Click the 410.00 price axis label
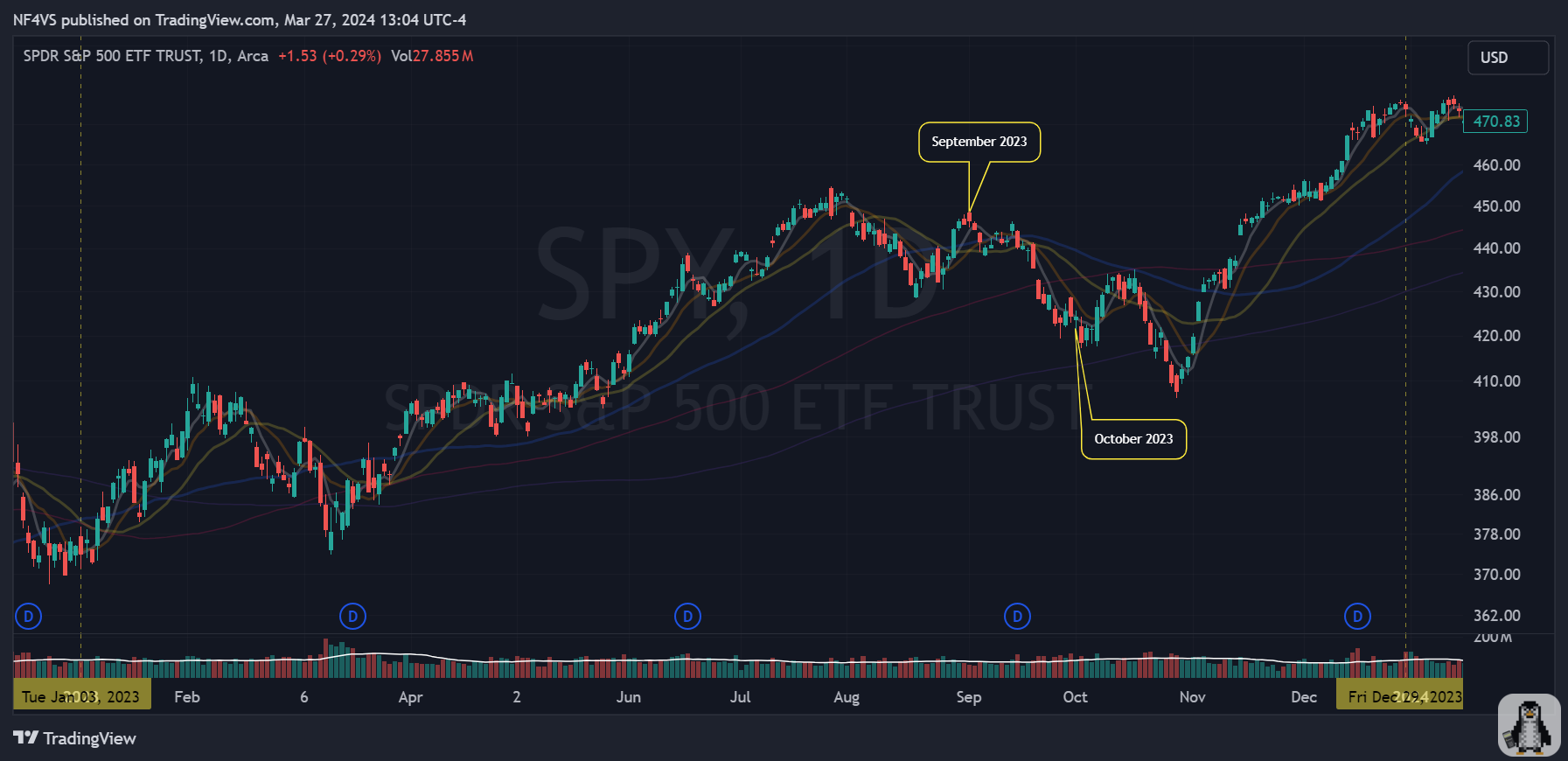This screenshot has height=761, width=1568. 1497,381
